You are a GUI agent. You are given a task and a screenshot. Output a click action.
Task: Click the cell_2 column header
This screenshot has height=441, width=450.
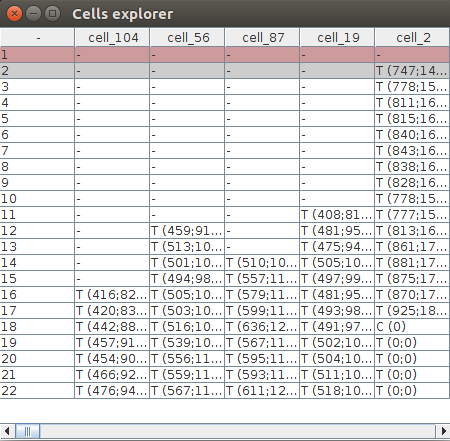pos(412,38)
